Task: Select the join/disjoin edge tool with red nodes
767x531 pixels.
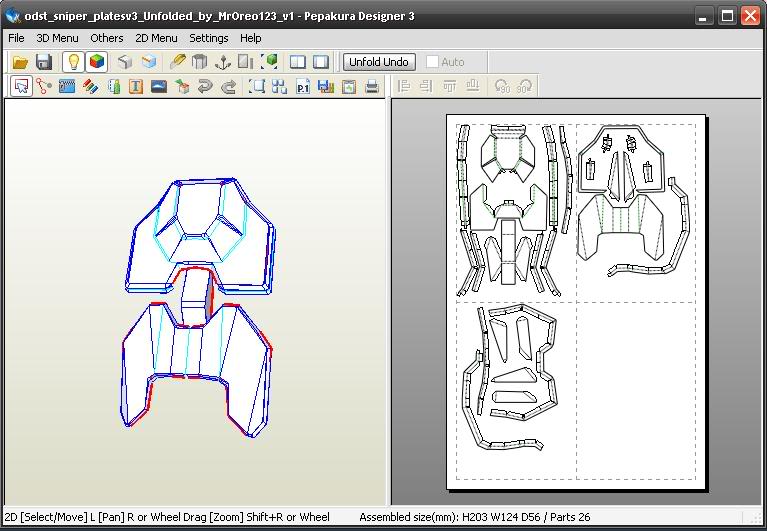Action: click(44, 87)
